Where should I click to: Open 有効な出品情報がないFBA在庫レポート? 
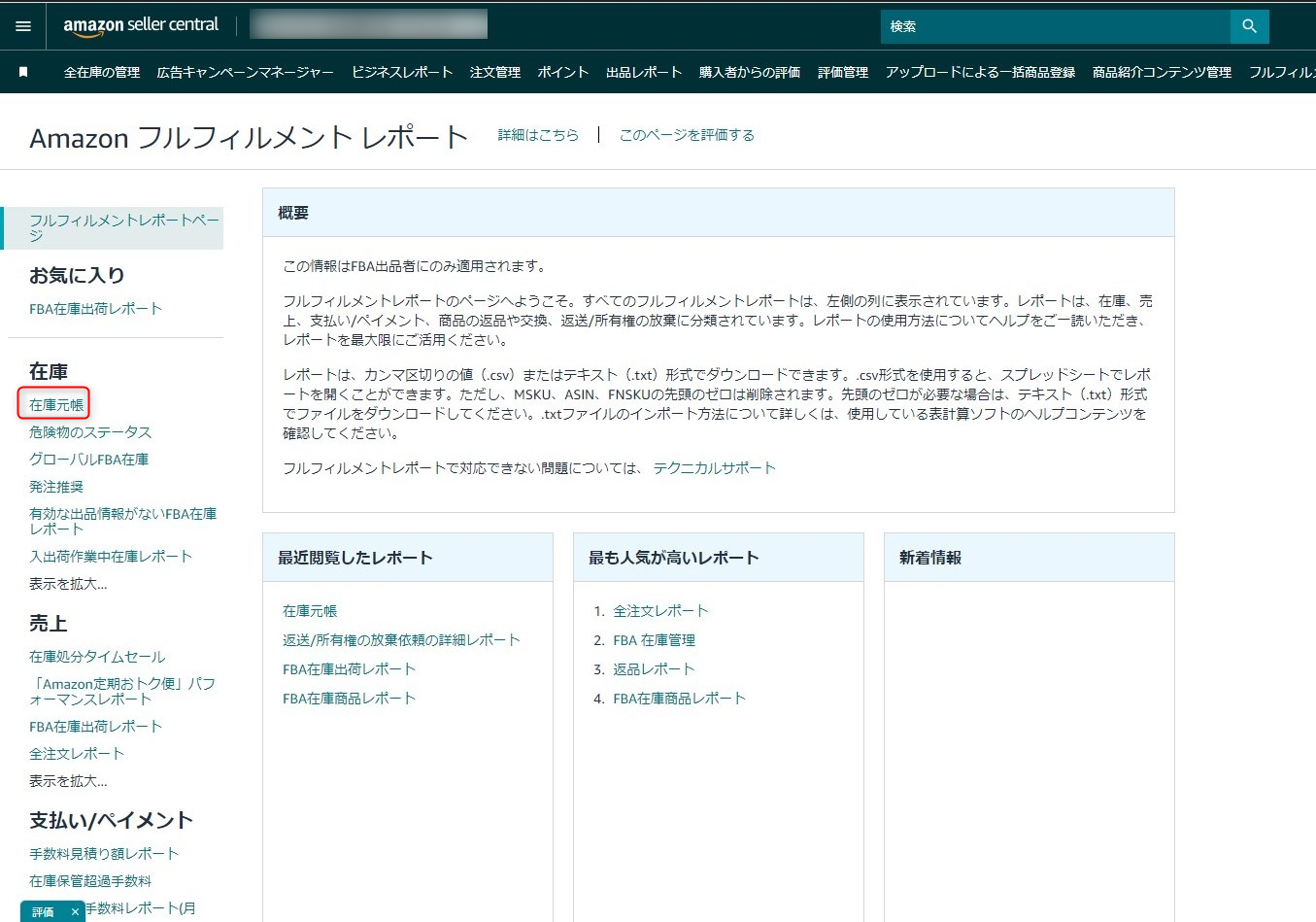tap(122, 522)
